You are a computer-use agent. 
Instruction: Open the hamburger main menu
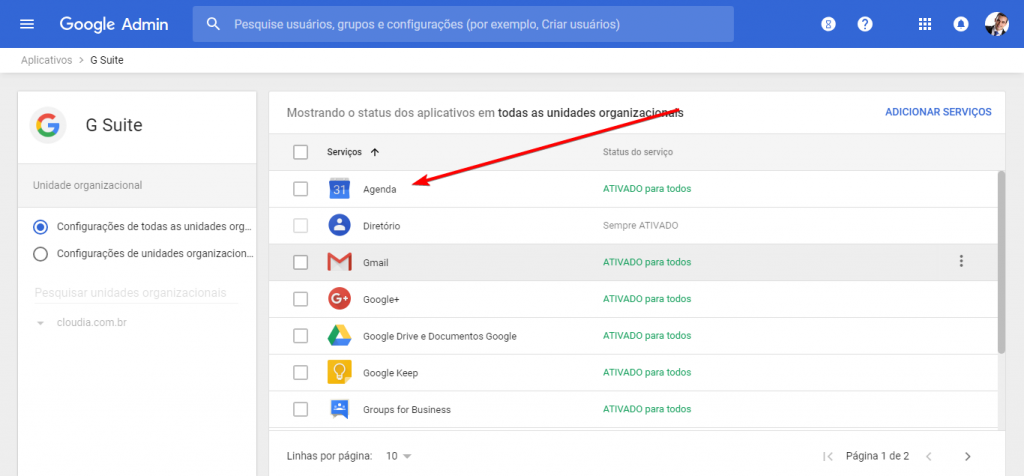click(x=27, y=24)
